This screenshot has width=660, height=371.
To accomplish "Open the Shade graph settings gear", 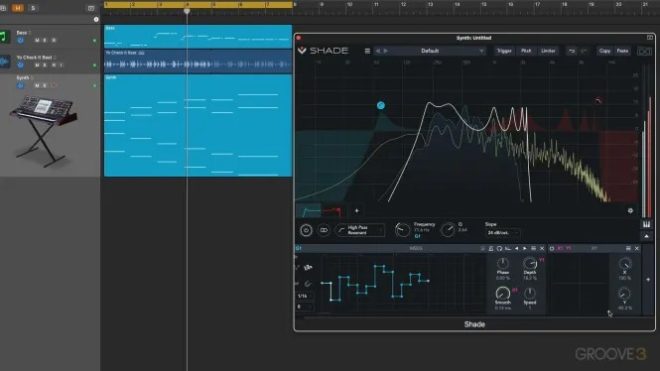I will tap(630, 211).
